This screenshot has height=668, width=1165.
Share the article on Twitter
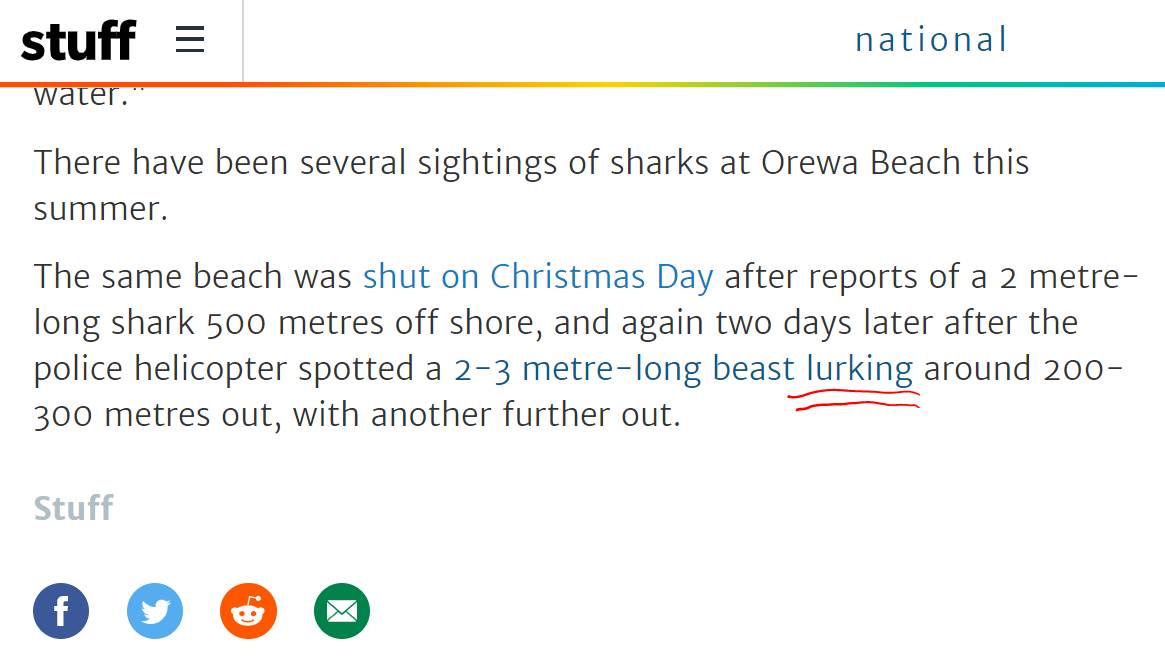click(x=155, y=611)
